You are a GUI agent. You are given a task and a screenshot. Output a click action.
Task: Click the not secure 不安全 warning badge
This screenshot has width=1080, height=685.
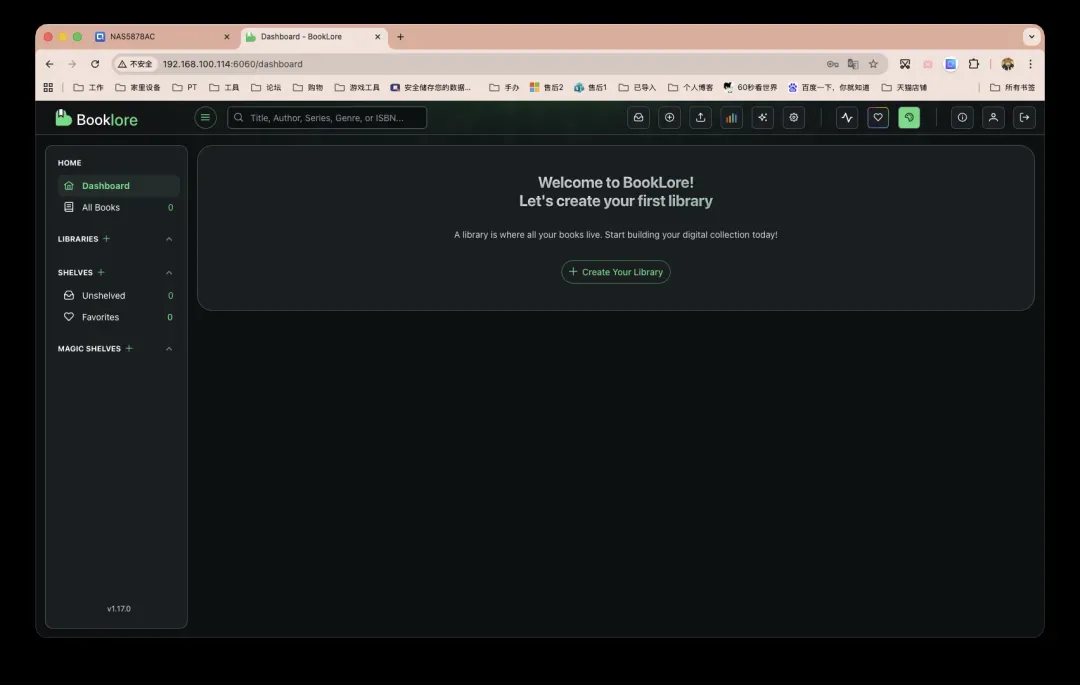(135, 64)
